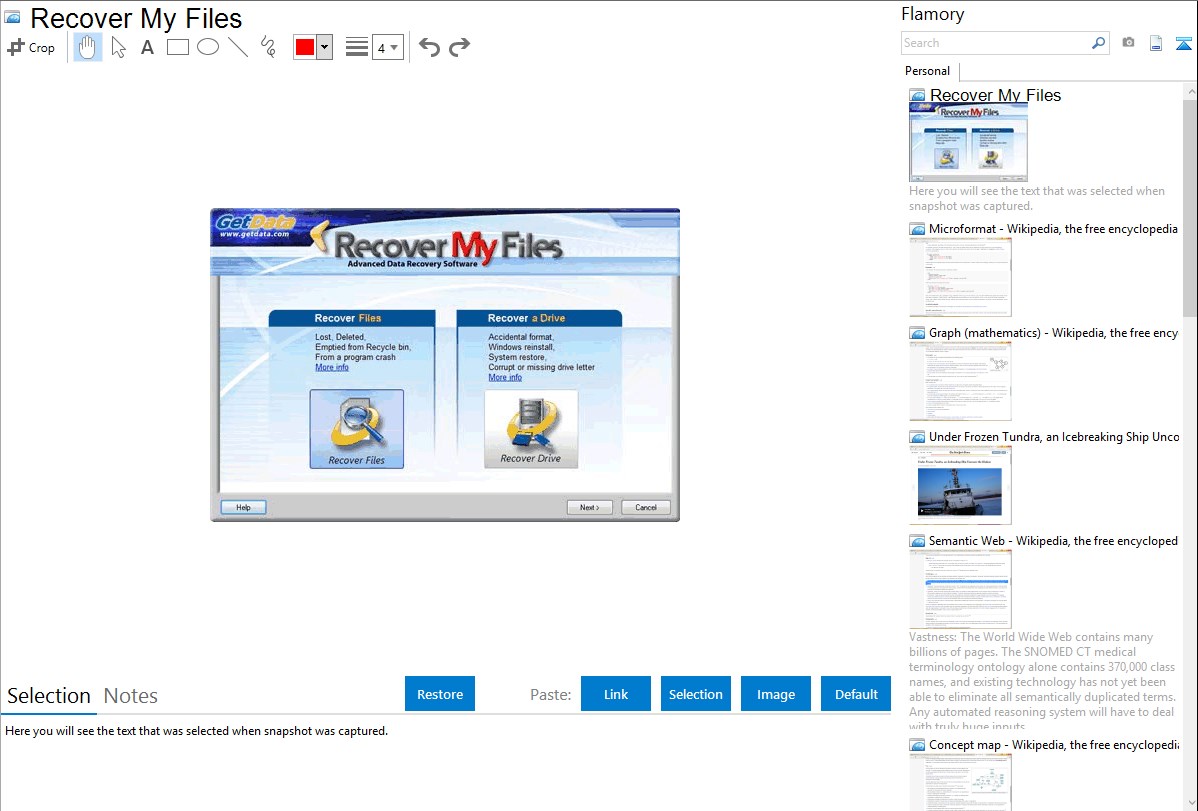Select the Crop tool

[x=31, y=47]
